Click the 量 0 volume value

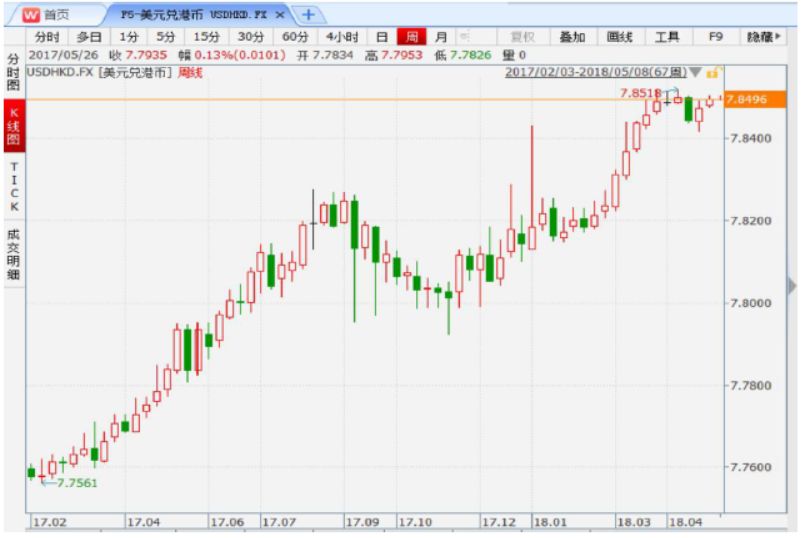515,55
